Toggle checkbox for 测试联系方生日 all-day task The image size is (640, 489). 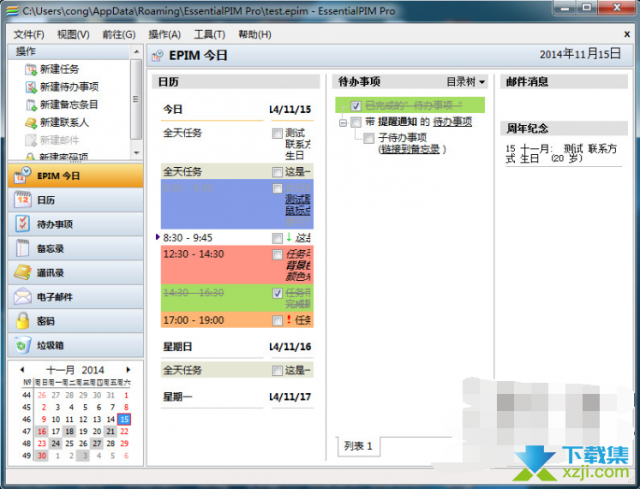pos(277,133)
